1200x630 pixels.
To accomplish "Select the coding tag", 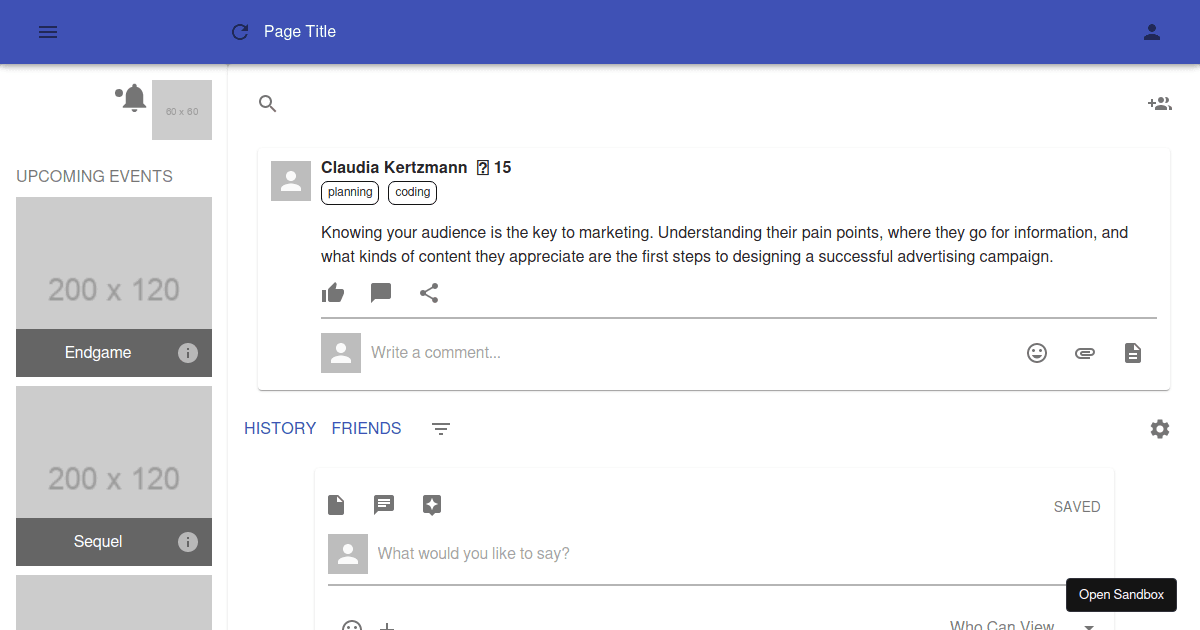I will tap(412, 192).
